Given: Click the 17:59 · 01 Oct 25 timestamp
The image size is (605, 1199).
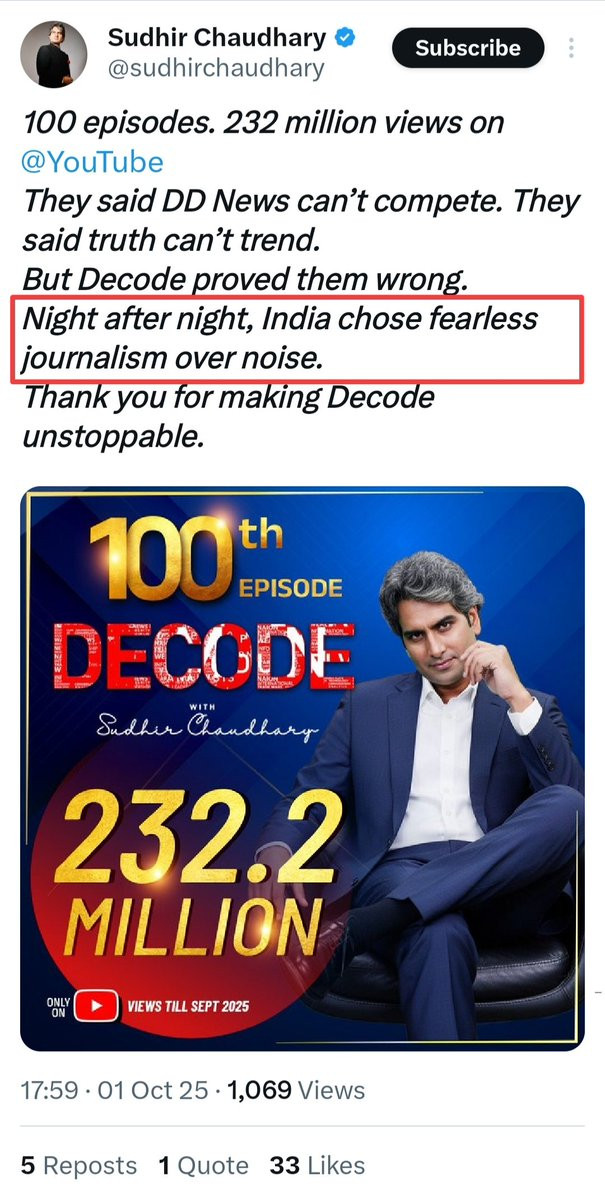Looking at the screenshot, I should tap(113, 1090).
